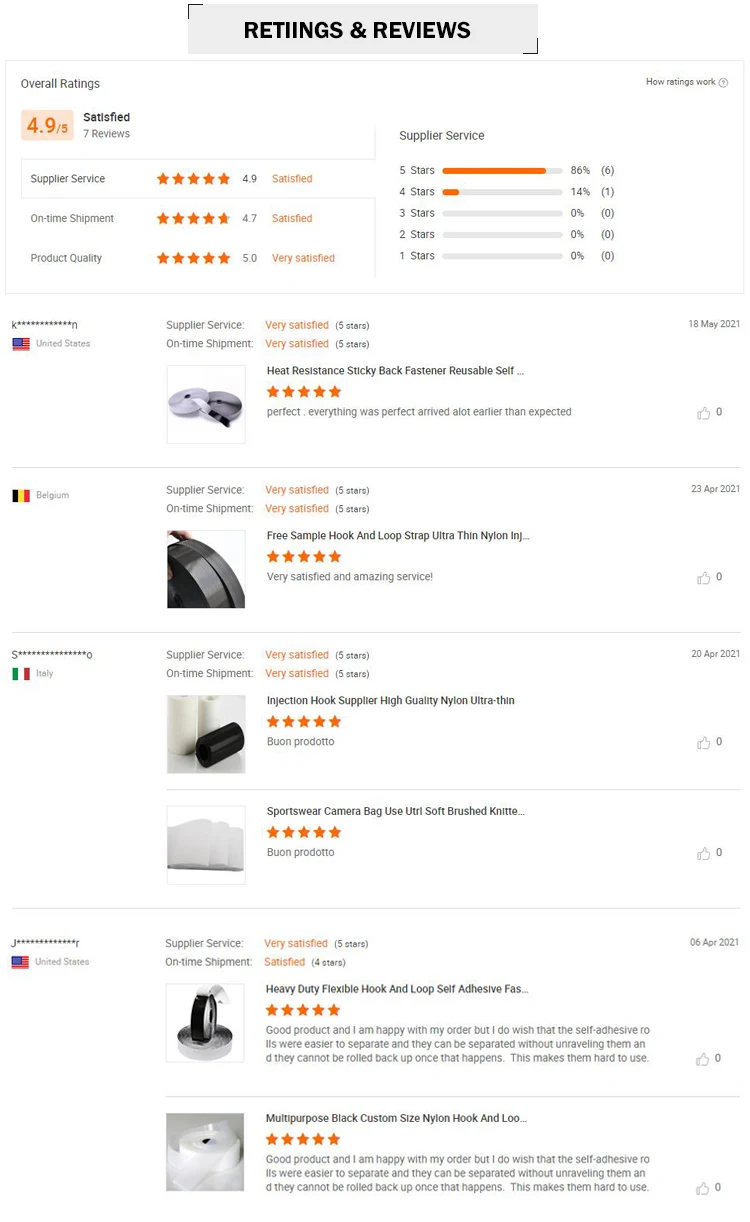
Task: Like the Heavy Duty Flexible Hook review
Action: tap(703, 1059)
